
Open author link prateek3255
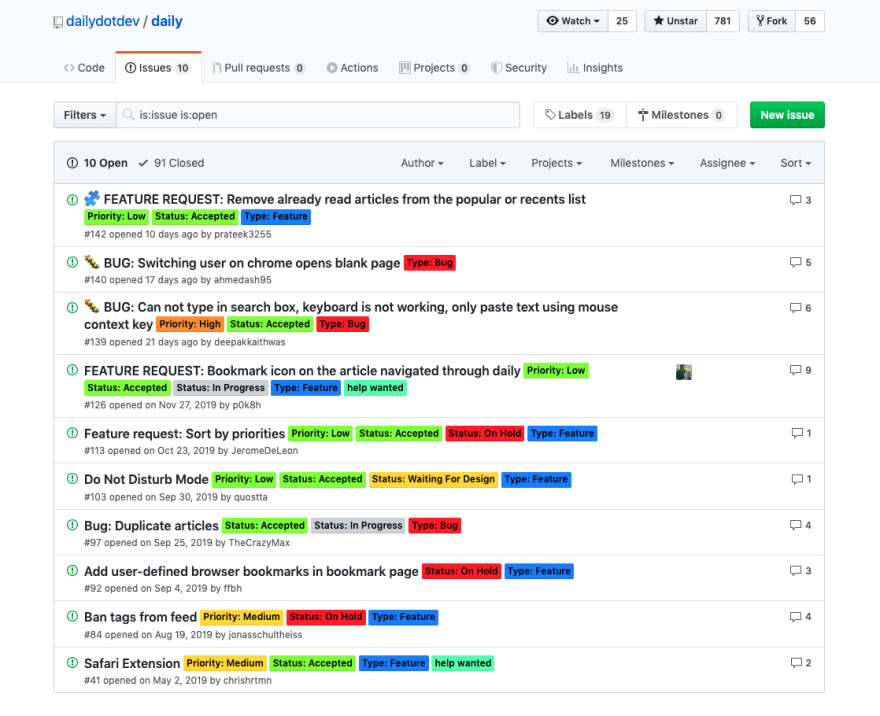tap(242, 235)
